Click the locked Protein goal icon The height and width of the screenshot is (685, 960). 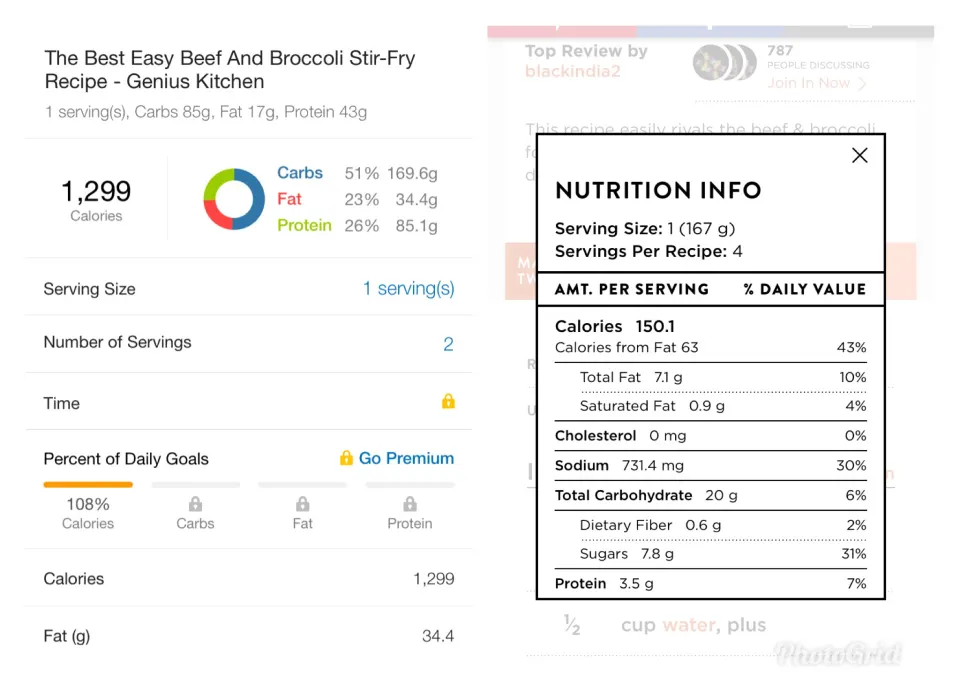click(x=410, y=505)
